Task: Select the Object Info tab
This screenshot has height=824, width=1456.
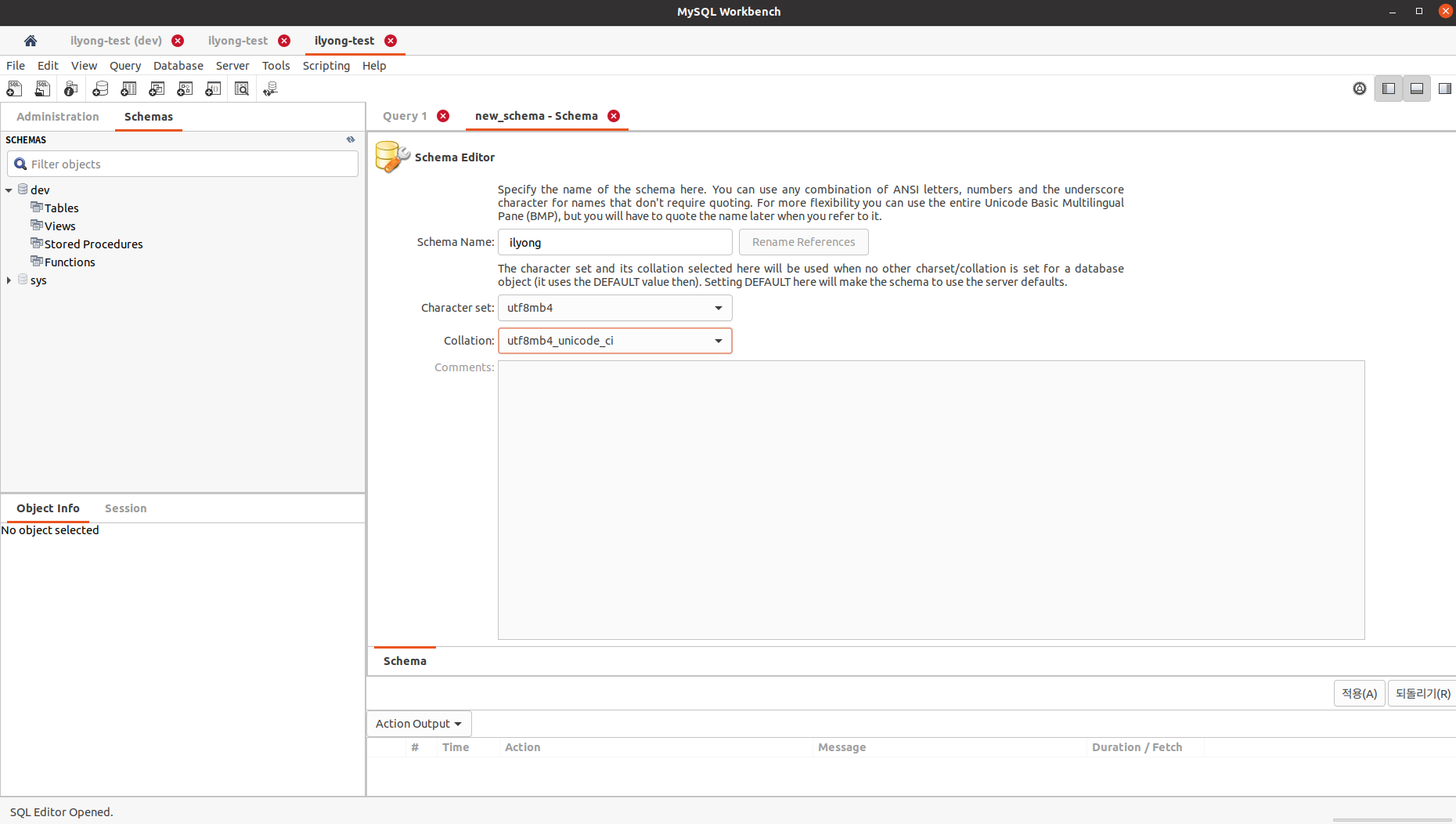Action: click(x=48, y=508)
